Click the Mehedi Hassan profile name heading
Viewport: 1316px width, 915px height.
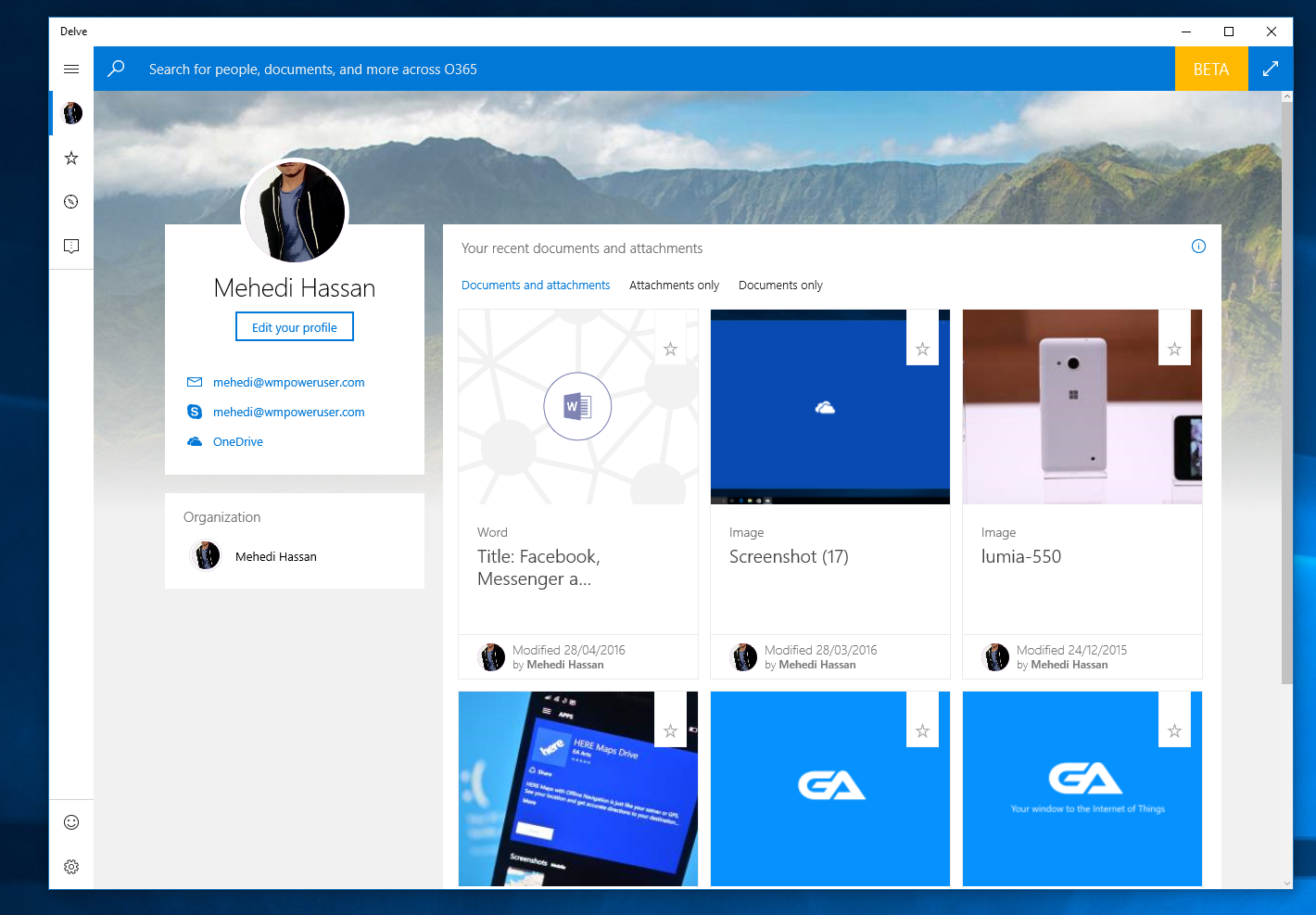[295, 288]
